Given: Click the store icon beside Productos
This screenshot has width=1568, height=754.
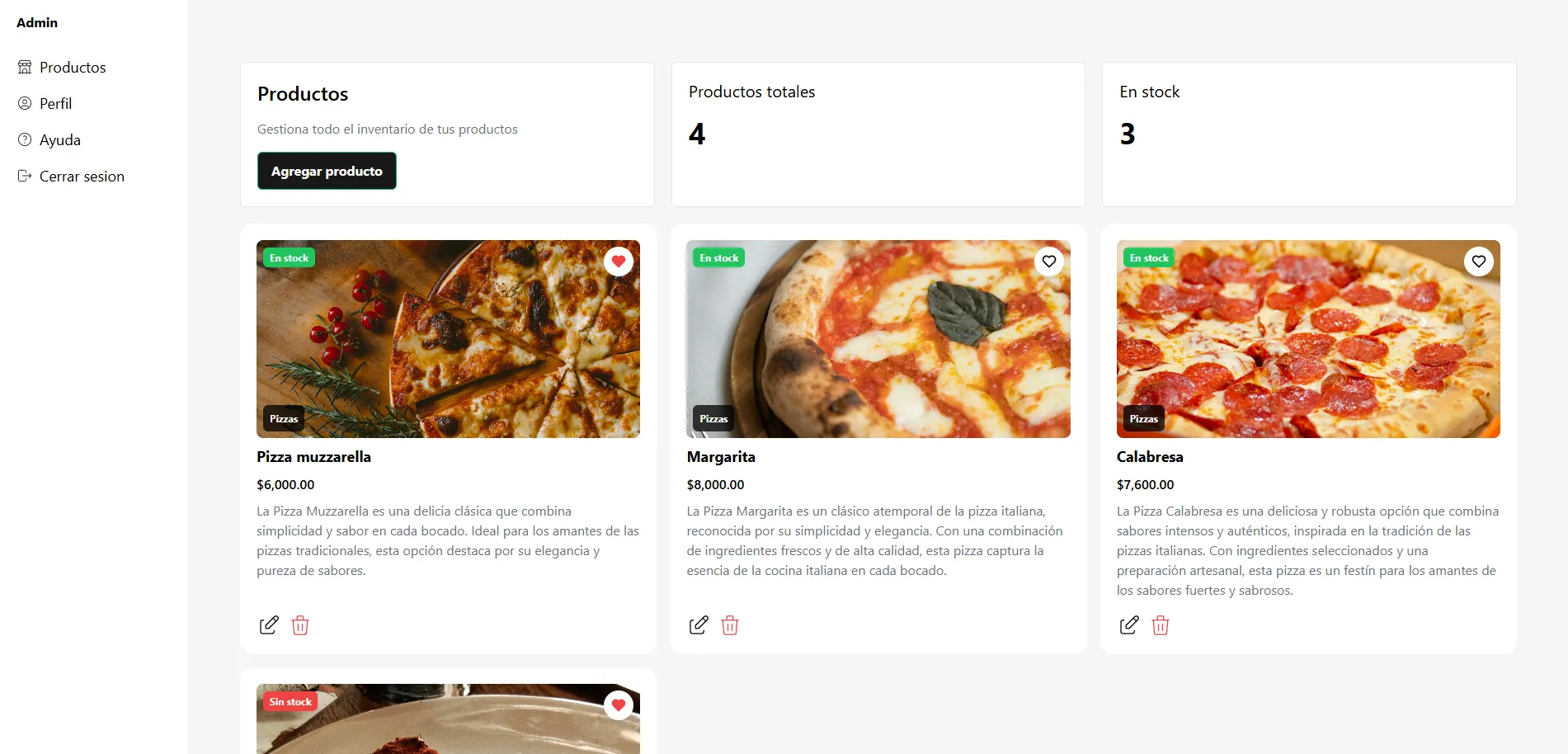Looking at the screenshot, I should click(x=25, y=68).
